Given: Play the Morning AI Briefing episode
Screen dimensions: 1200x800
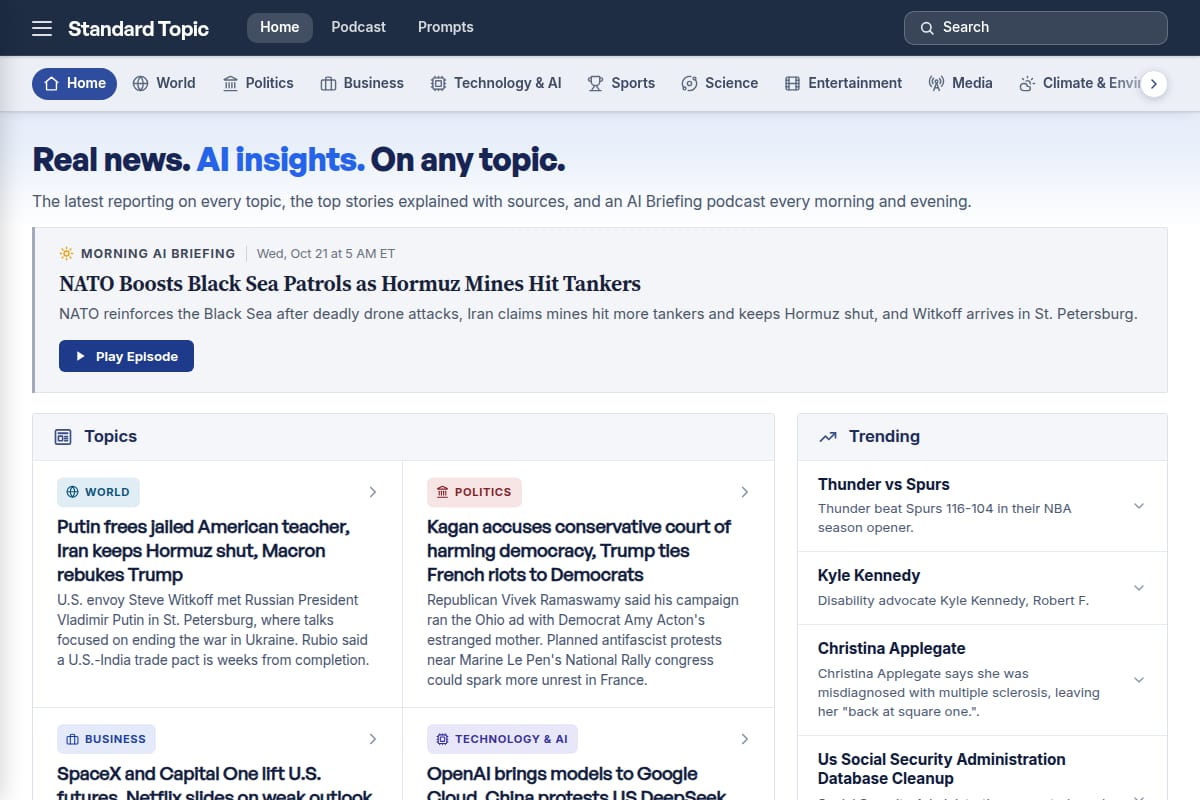Looking at the screenshot, I should [x=126, y=356].
